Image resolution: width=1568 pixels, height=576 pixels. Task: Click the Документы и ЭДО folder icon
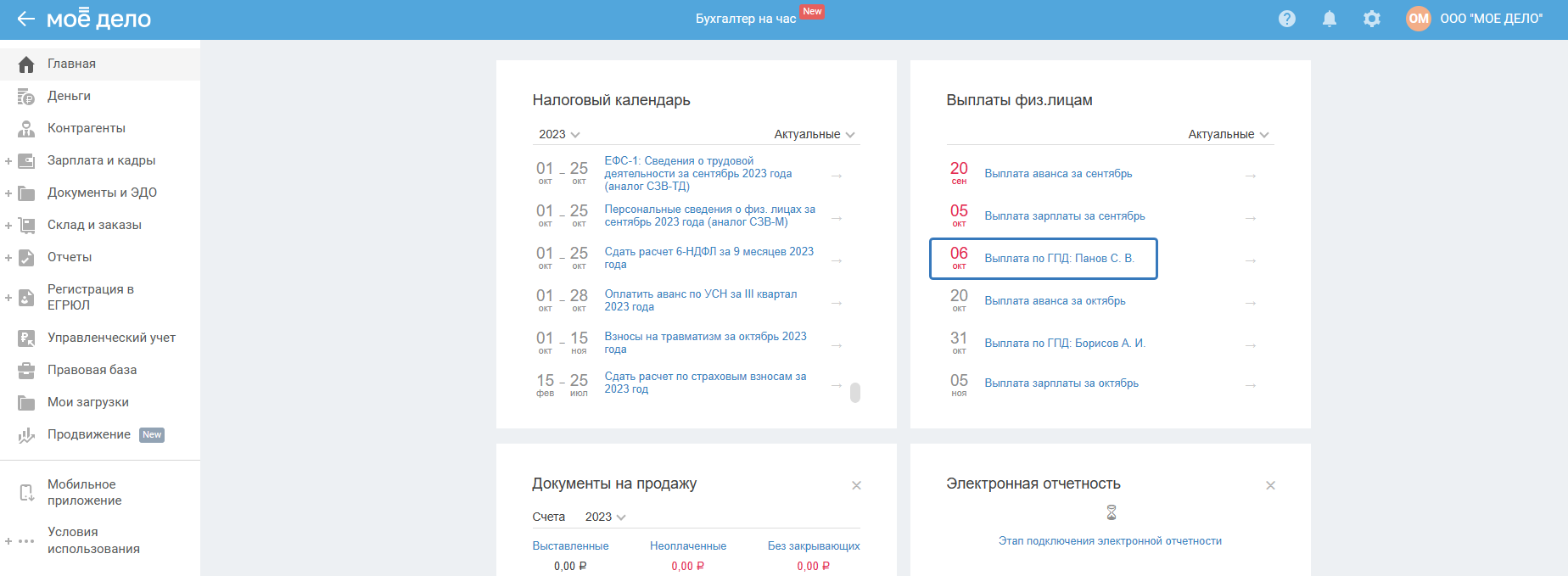(x=26, y=193)
